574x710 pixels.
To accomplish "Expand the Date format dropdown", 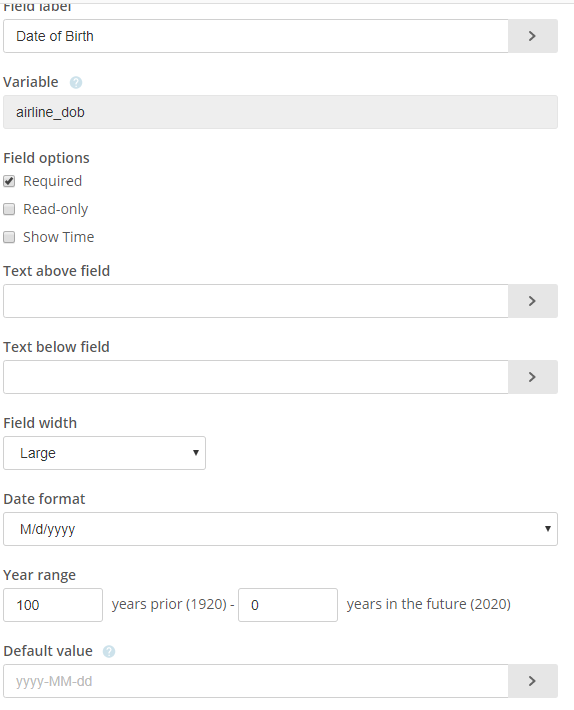I will 280,529.
